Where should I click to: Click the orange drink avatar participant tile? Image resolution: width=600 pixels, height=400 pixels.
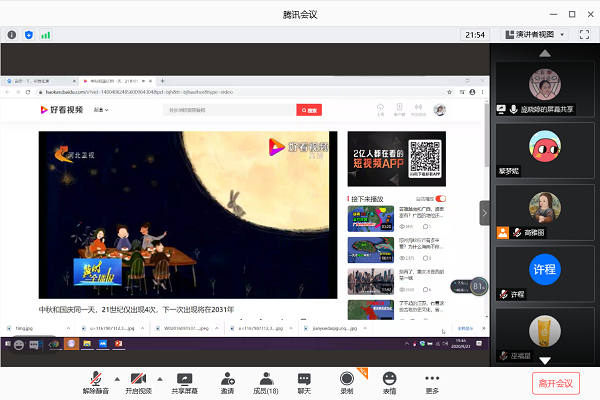(545, 336)
